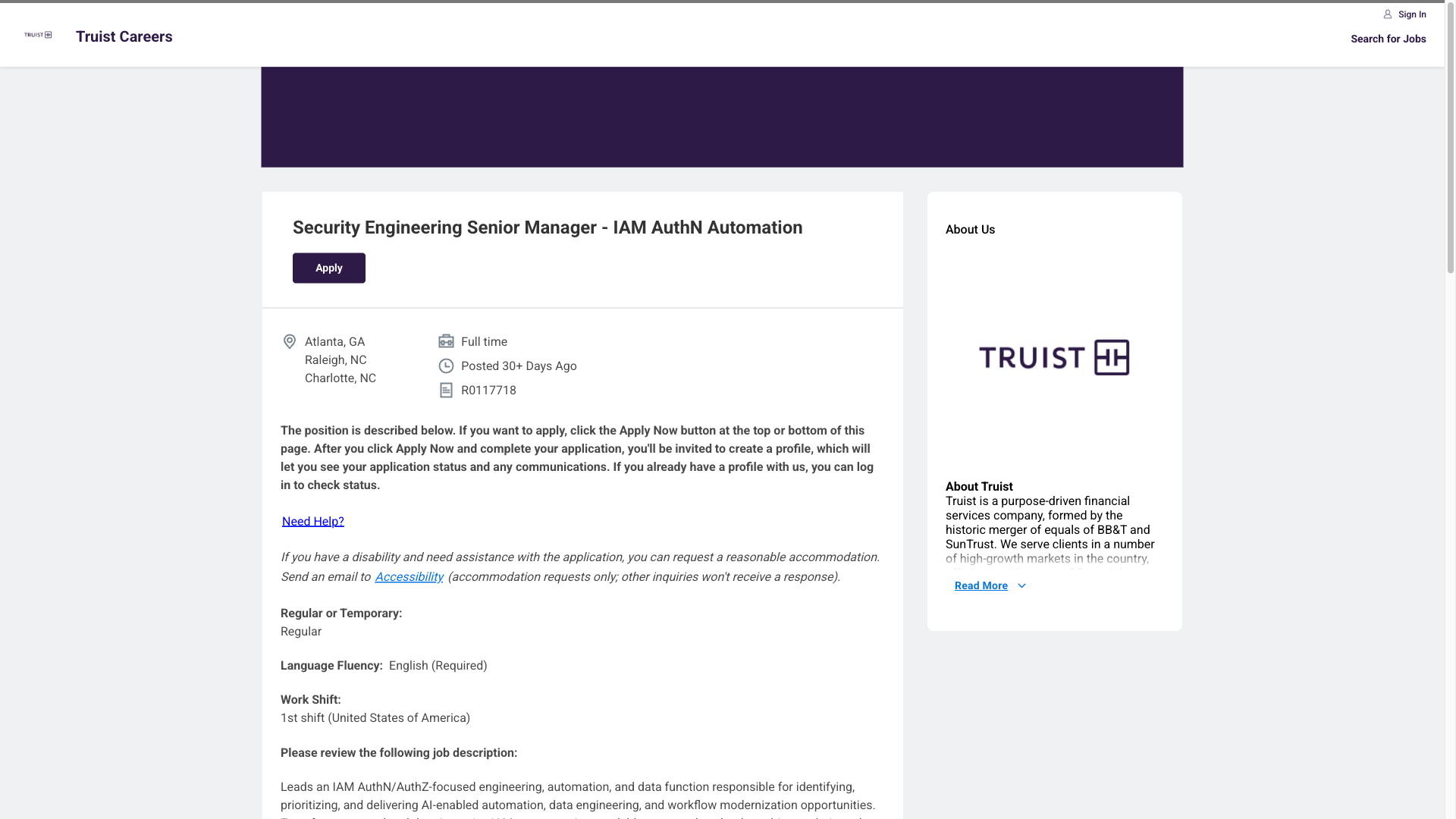Click the Please review the following job description heading
Screen dimensions: 1456x819
[399, 753]
